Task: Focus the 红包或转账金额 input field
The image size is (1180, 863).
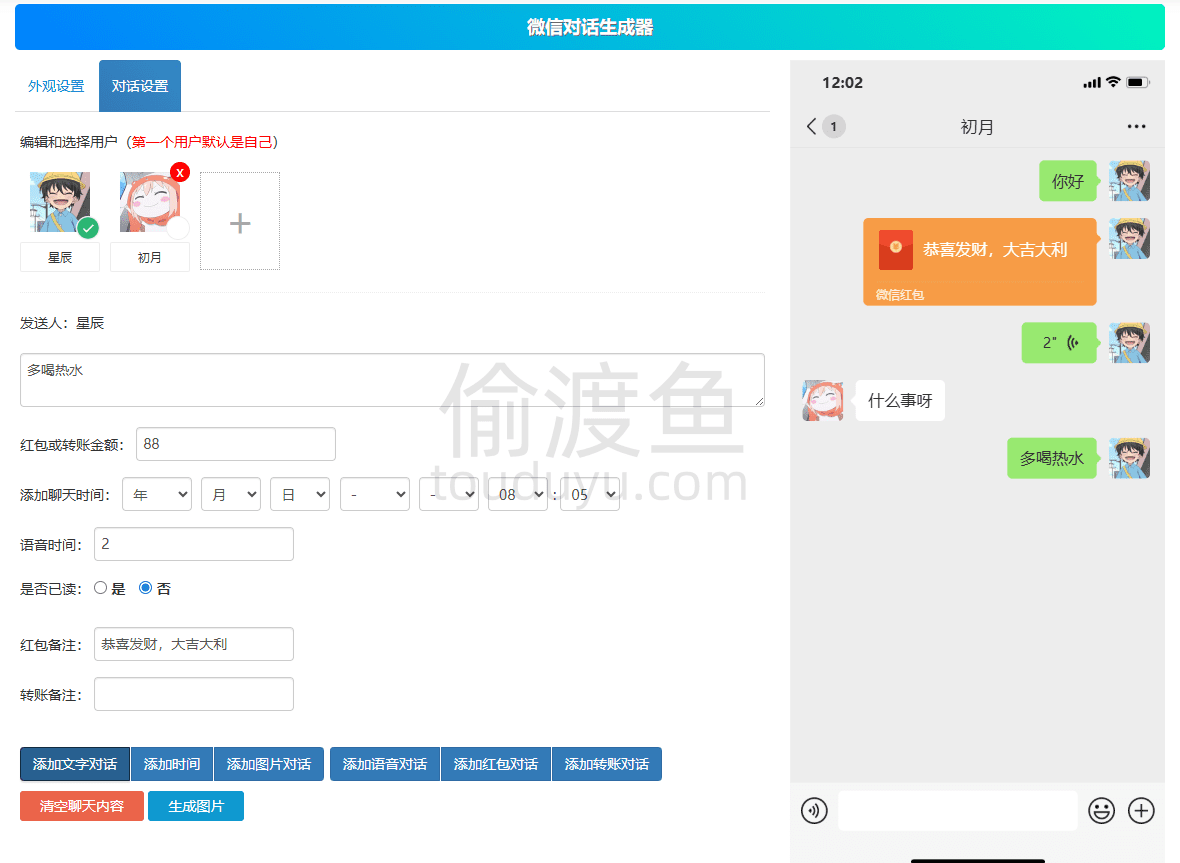Action: 236,444
